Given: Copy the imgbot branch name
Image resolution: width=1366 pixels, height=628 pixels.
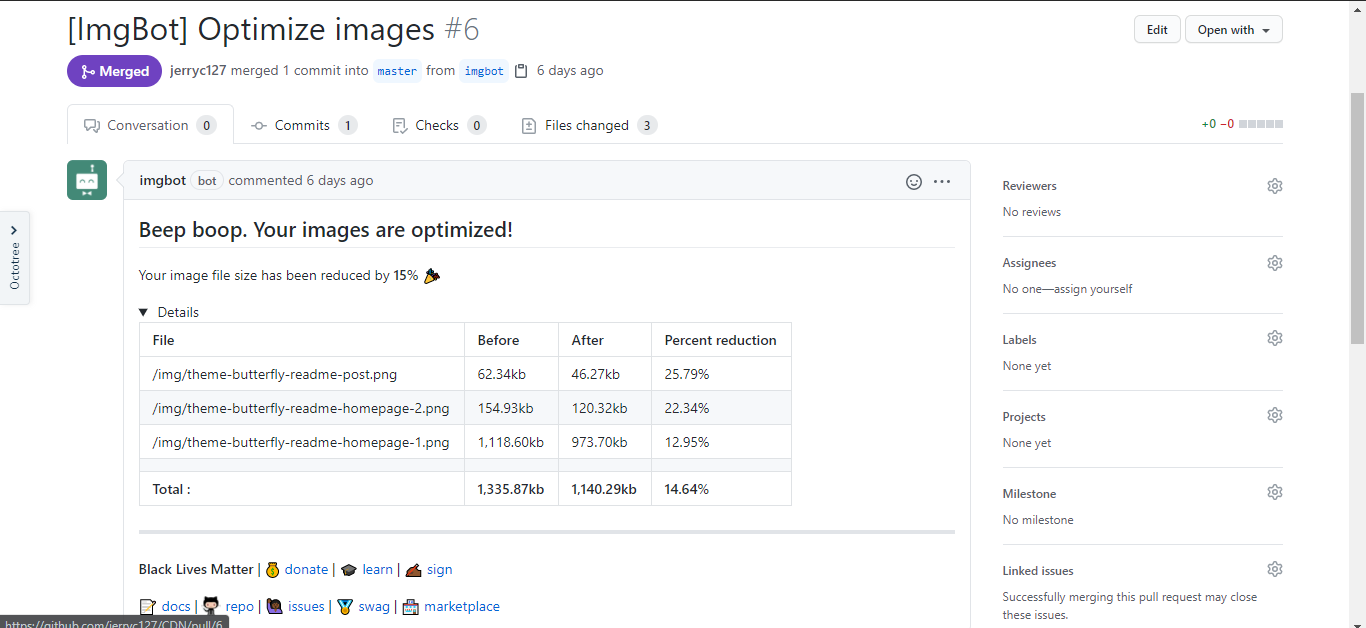Looking at the screenshot, I should pyautogui.click(x=520, y=71).
